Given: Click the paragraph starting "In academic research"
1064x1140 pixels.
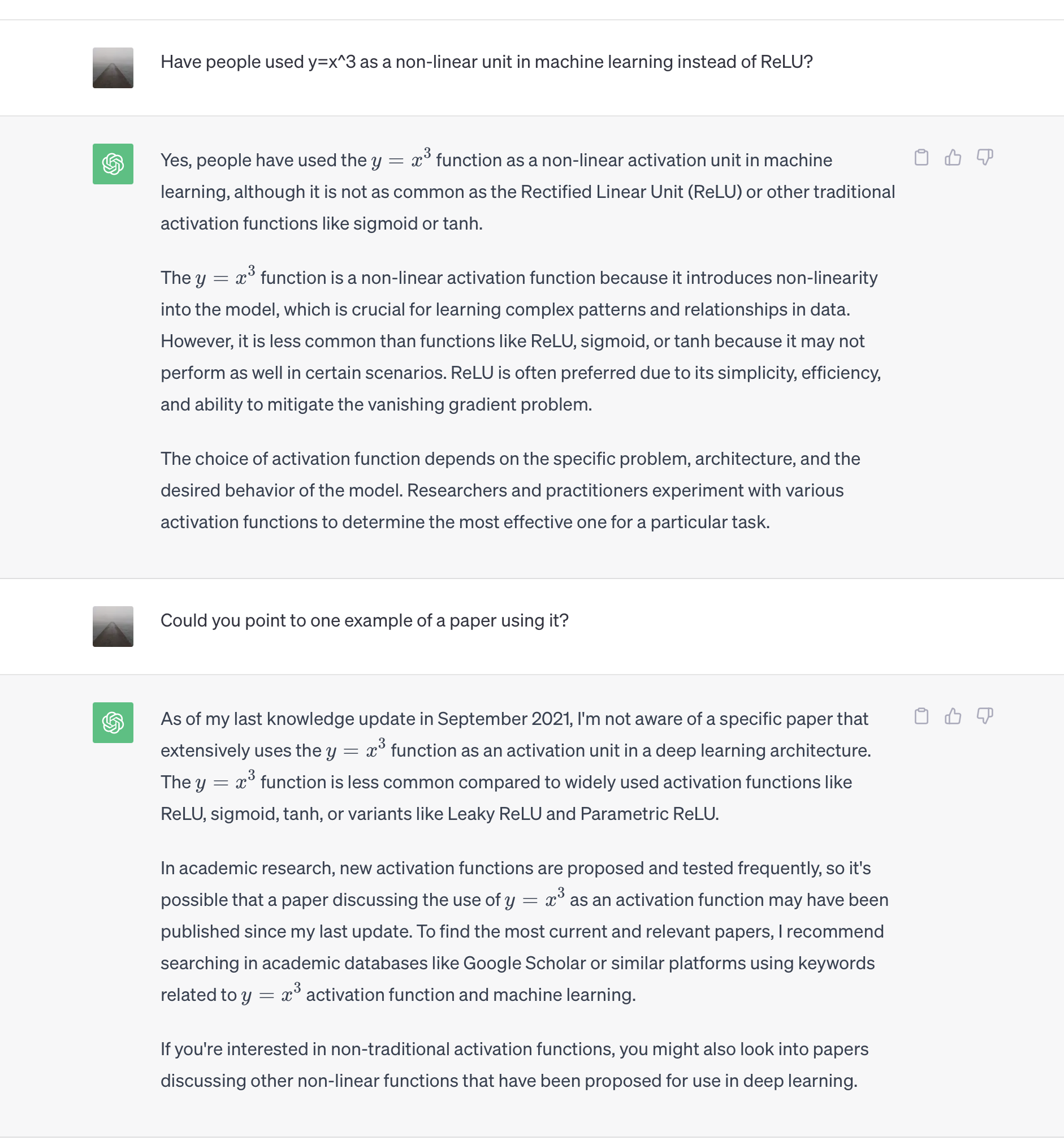Looking at the screenshot, I should (x=524, y=931).
